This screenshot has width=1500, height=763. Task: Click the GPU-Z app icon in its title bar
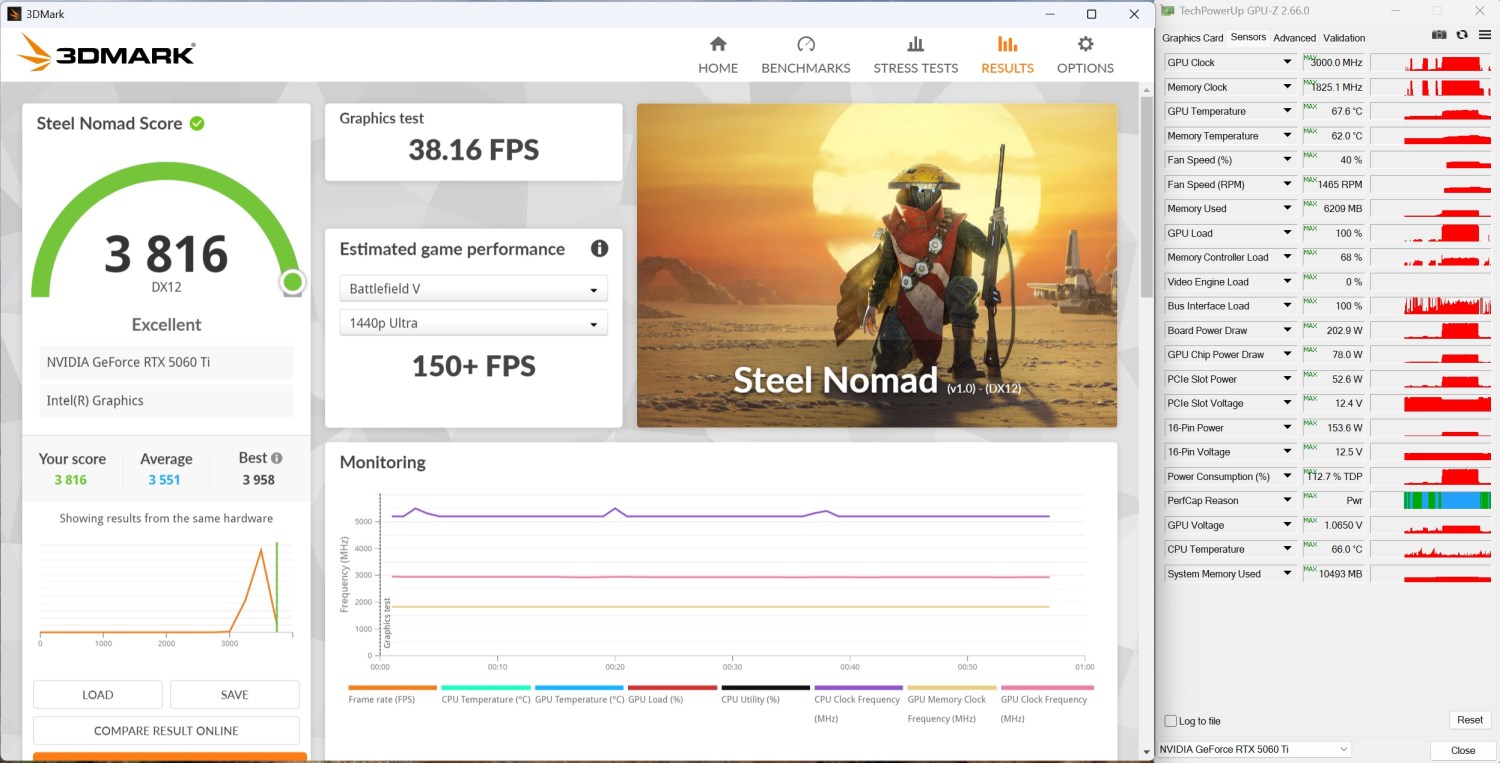tap(1167, 11)
